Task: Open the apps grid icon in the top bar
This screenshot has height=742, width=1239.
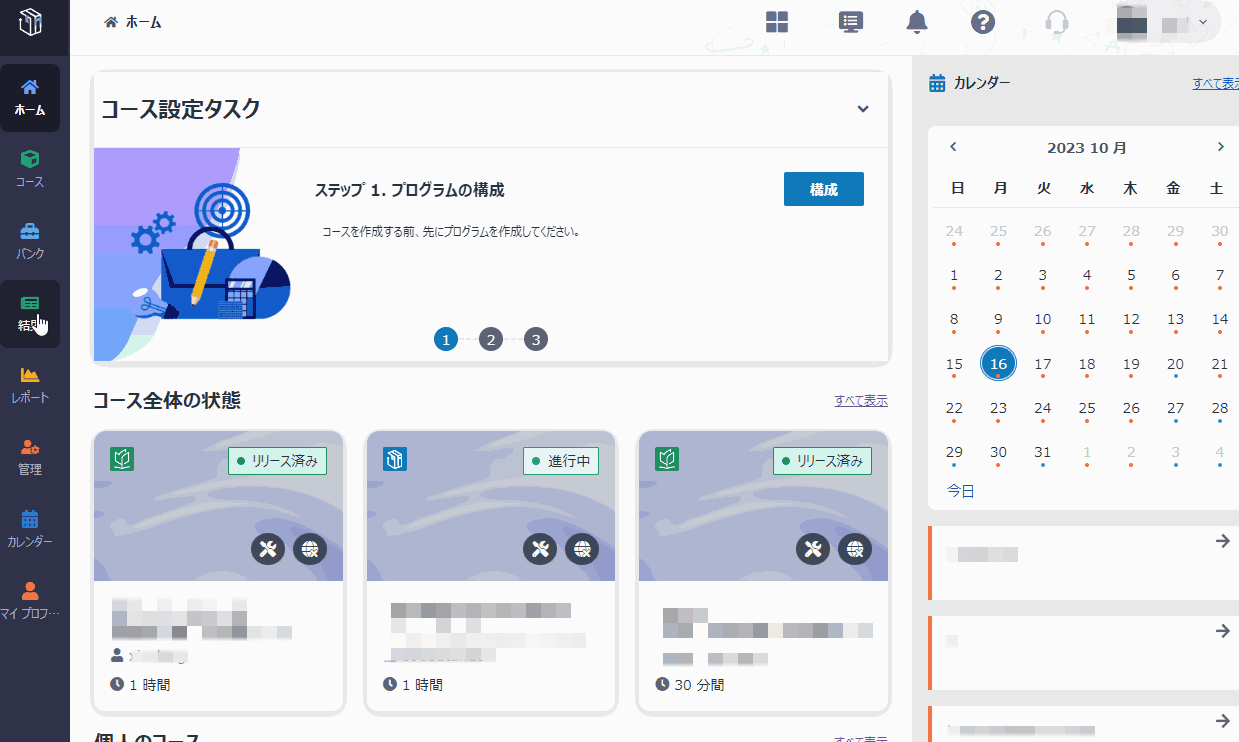Action: point(776,21)
